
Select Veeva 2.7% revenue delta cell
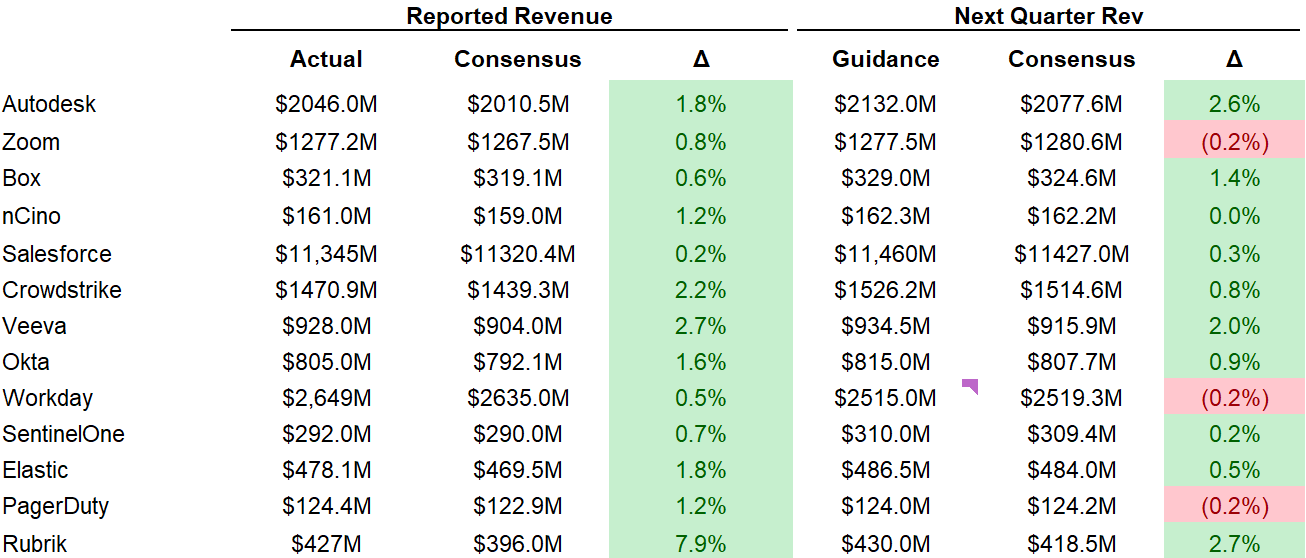pos(701,326)
